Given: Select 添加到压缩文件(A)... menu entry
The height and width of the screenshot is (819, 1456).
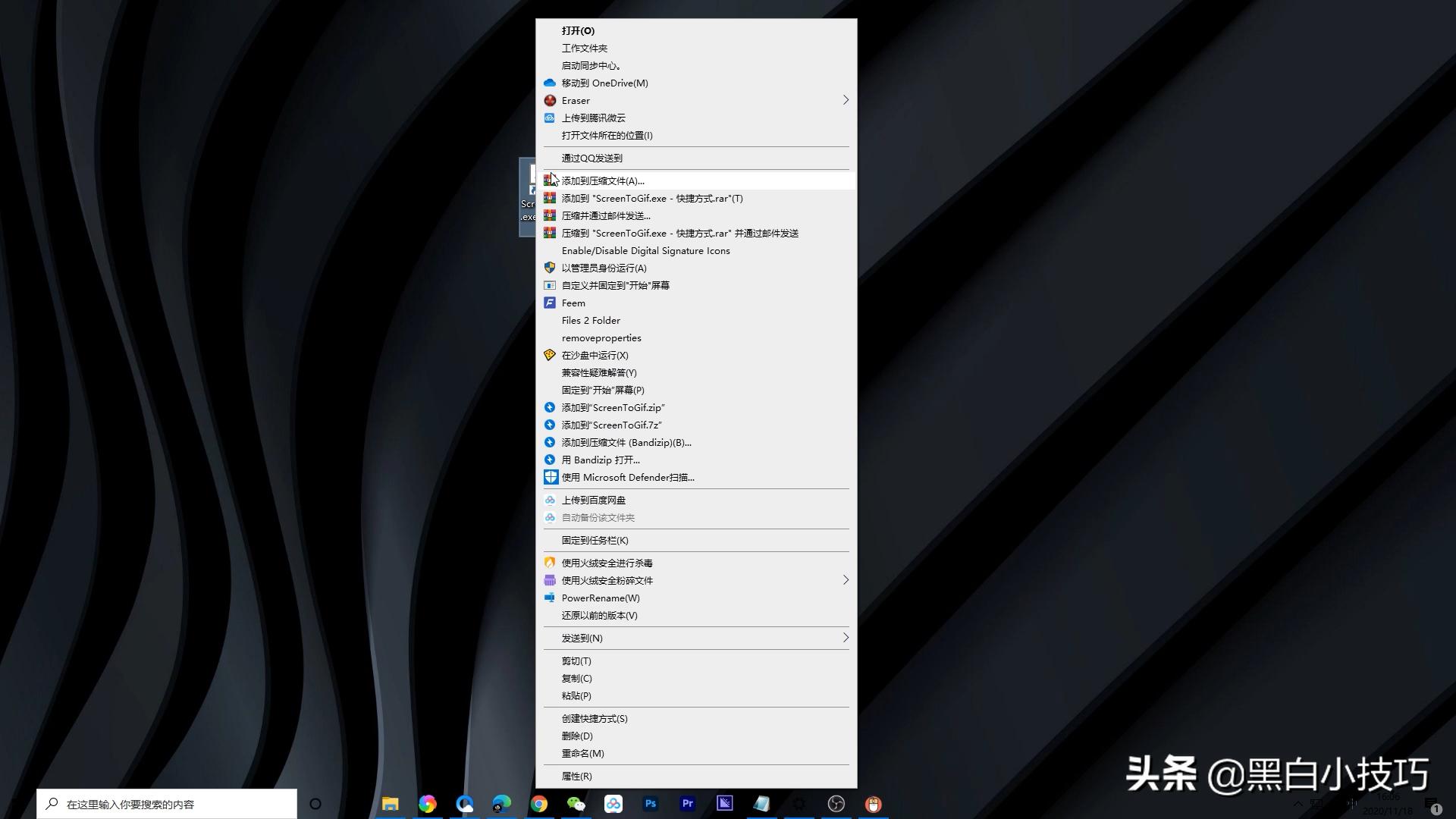Looking at the screenshot, I should (603, 180).
